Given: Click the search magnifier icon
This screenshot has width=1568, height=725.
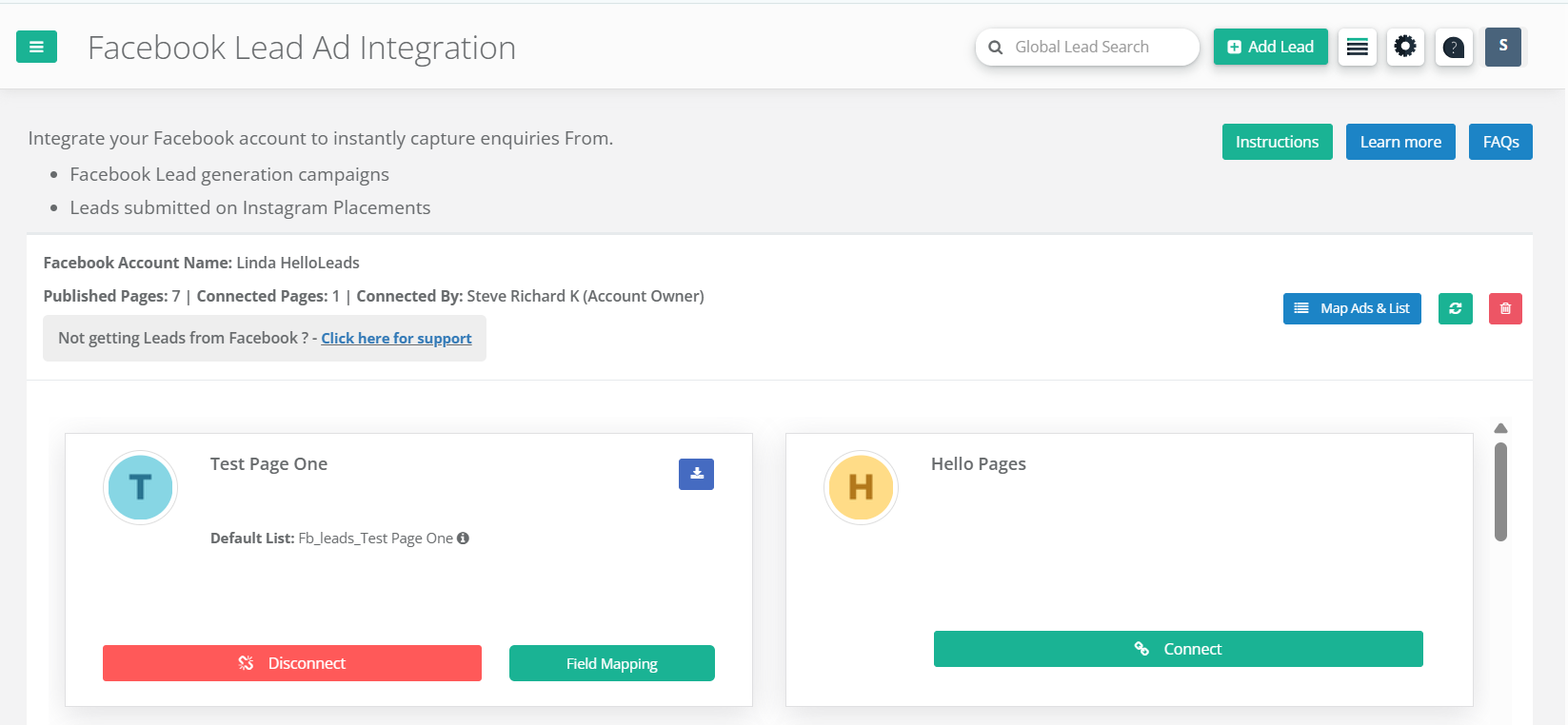Looking at the screenshot, I should [x=996, y=48].
